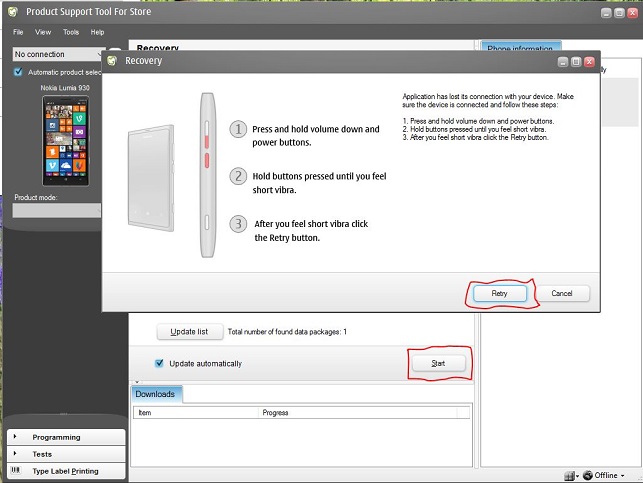This screenshot has height=483, width=643.
Task: Open the No connection dropdown
Action: coord(55,54)
